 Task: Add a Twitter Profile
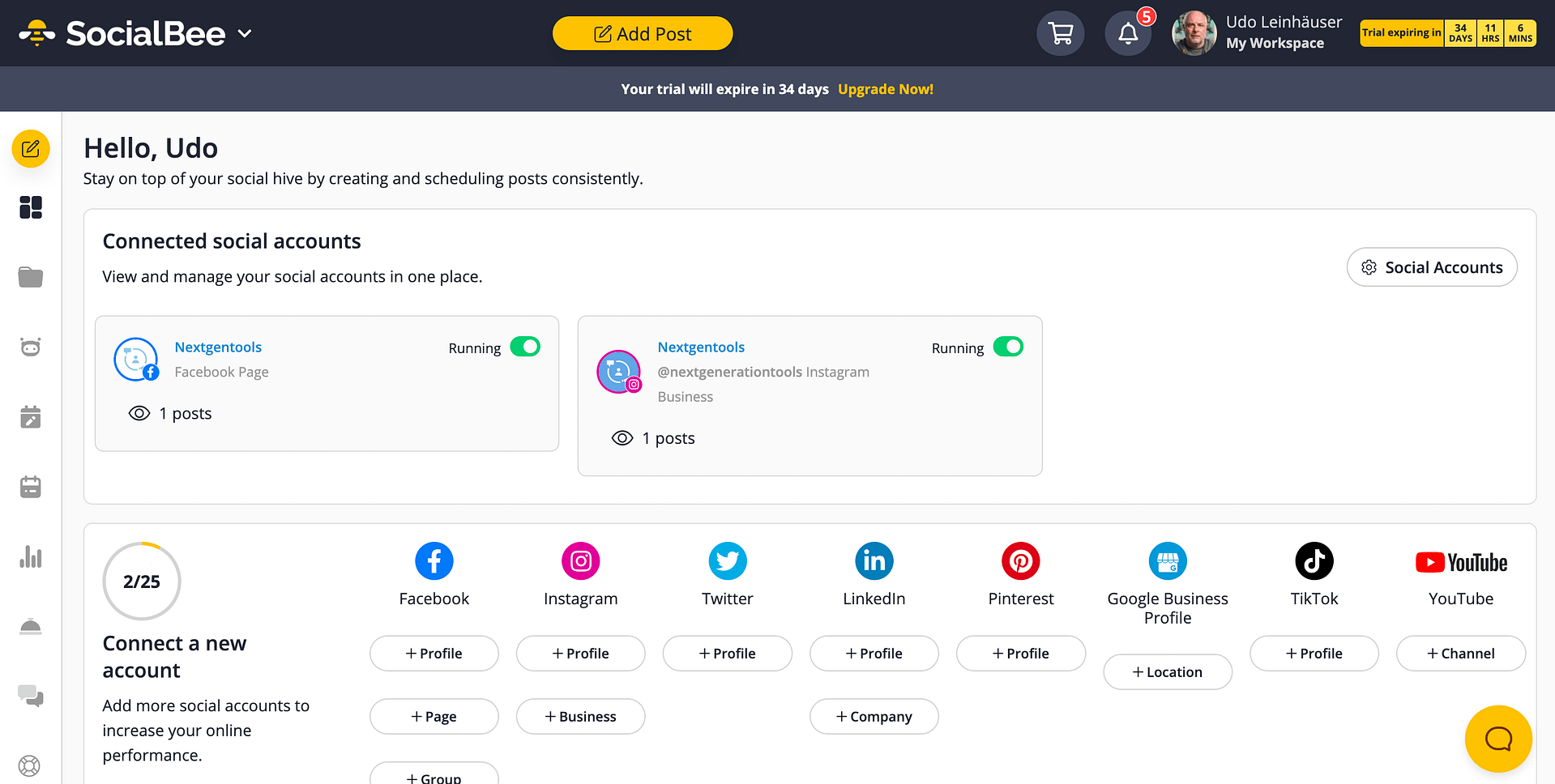pos(728,654)
